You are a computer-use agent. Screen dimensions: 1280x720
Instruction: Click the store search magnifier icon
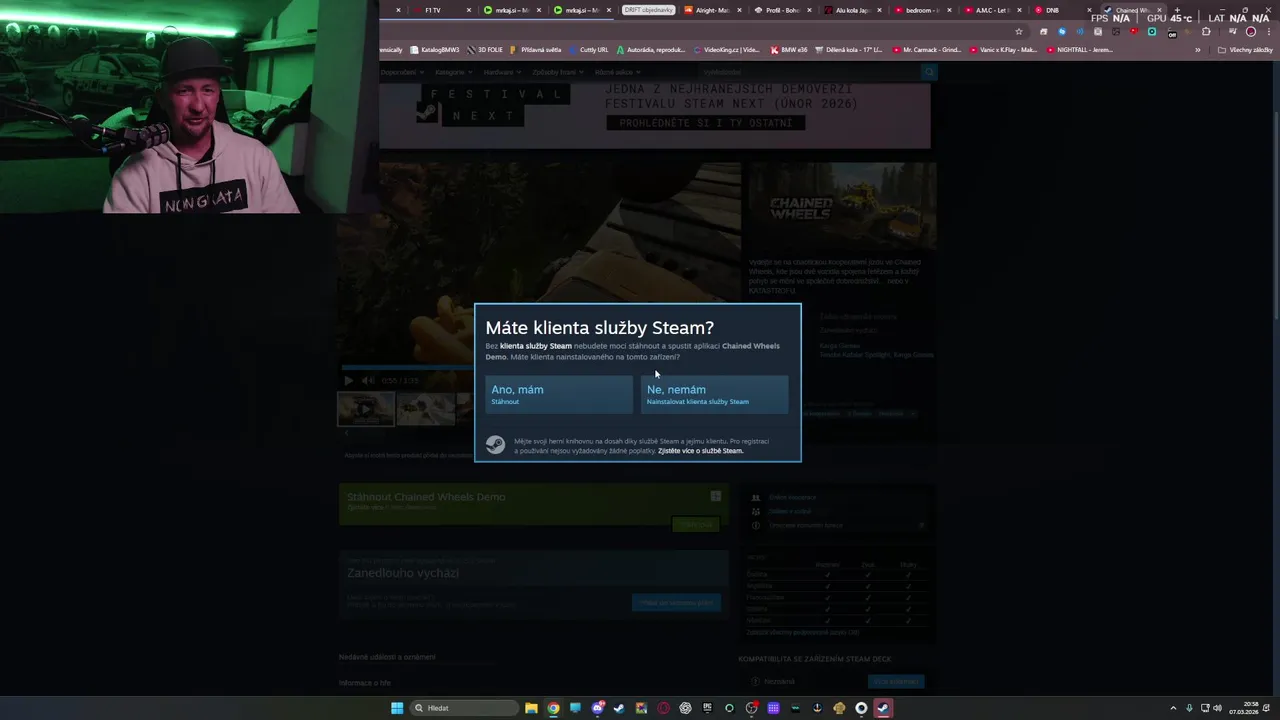point(928,72)
